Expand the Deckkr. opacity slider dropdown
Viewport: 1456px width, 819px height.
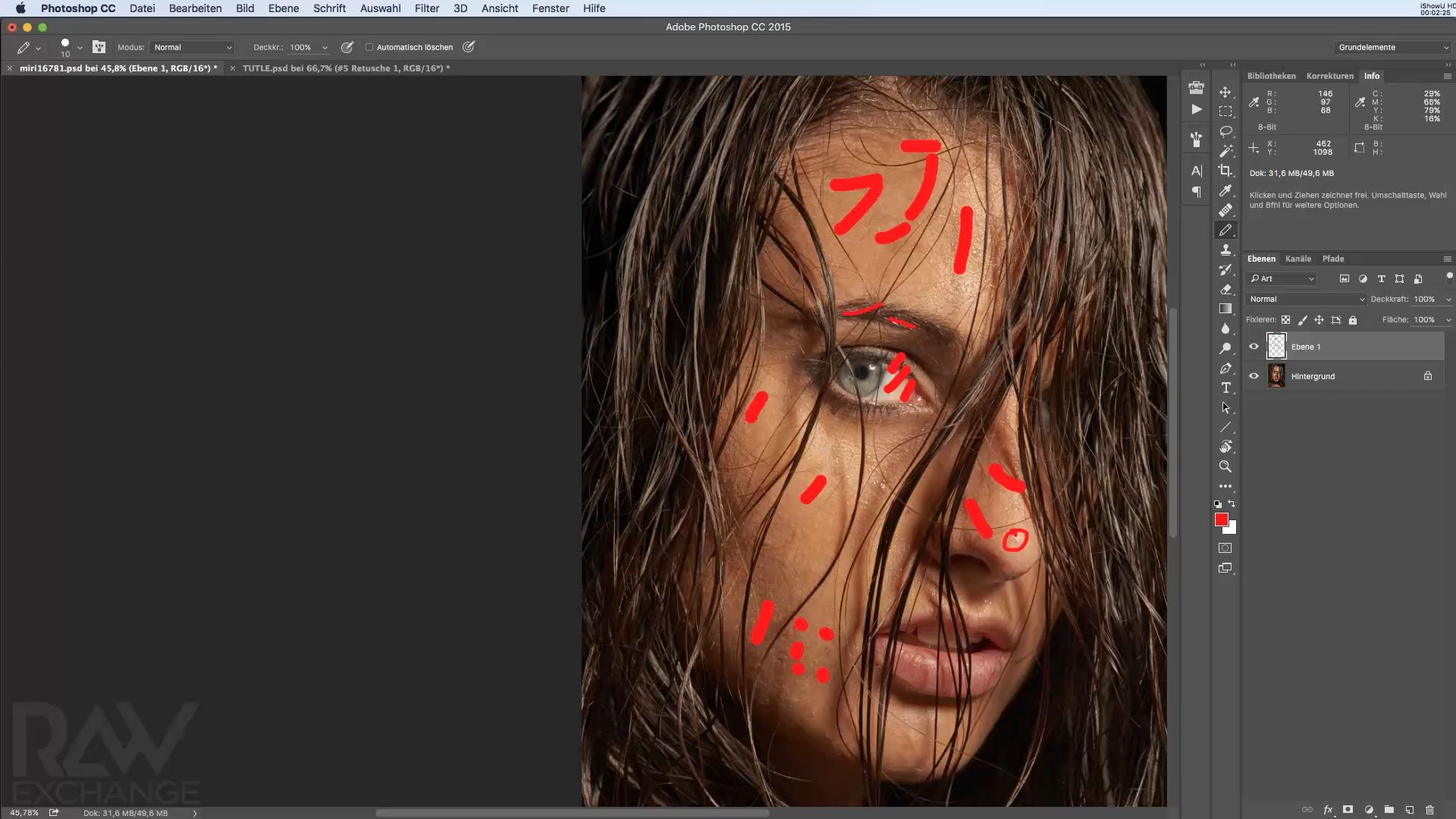click(325, 47)
